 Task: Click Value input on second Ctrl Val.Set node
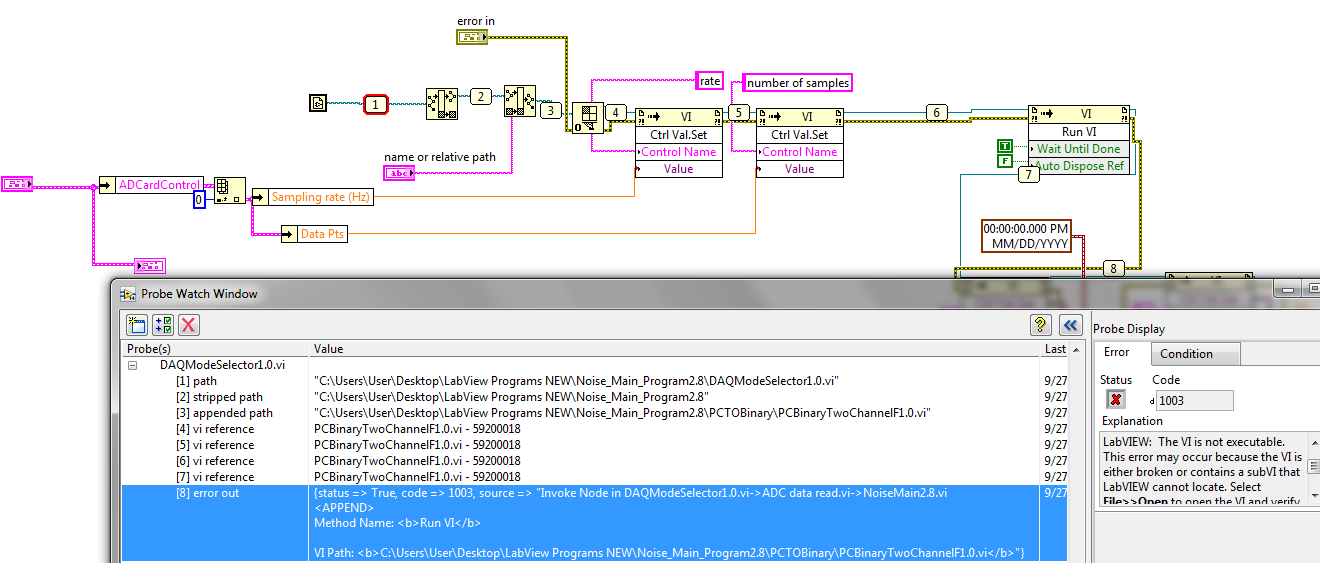(800, 169)
